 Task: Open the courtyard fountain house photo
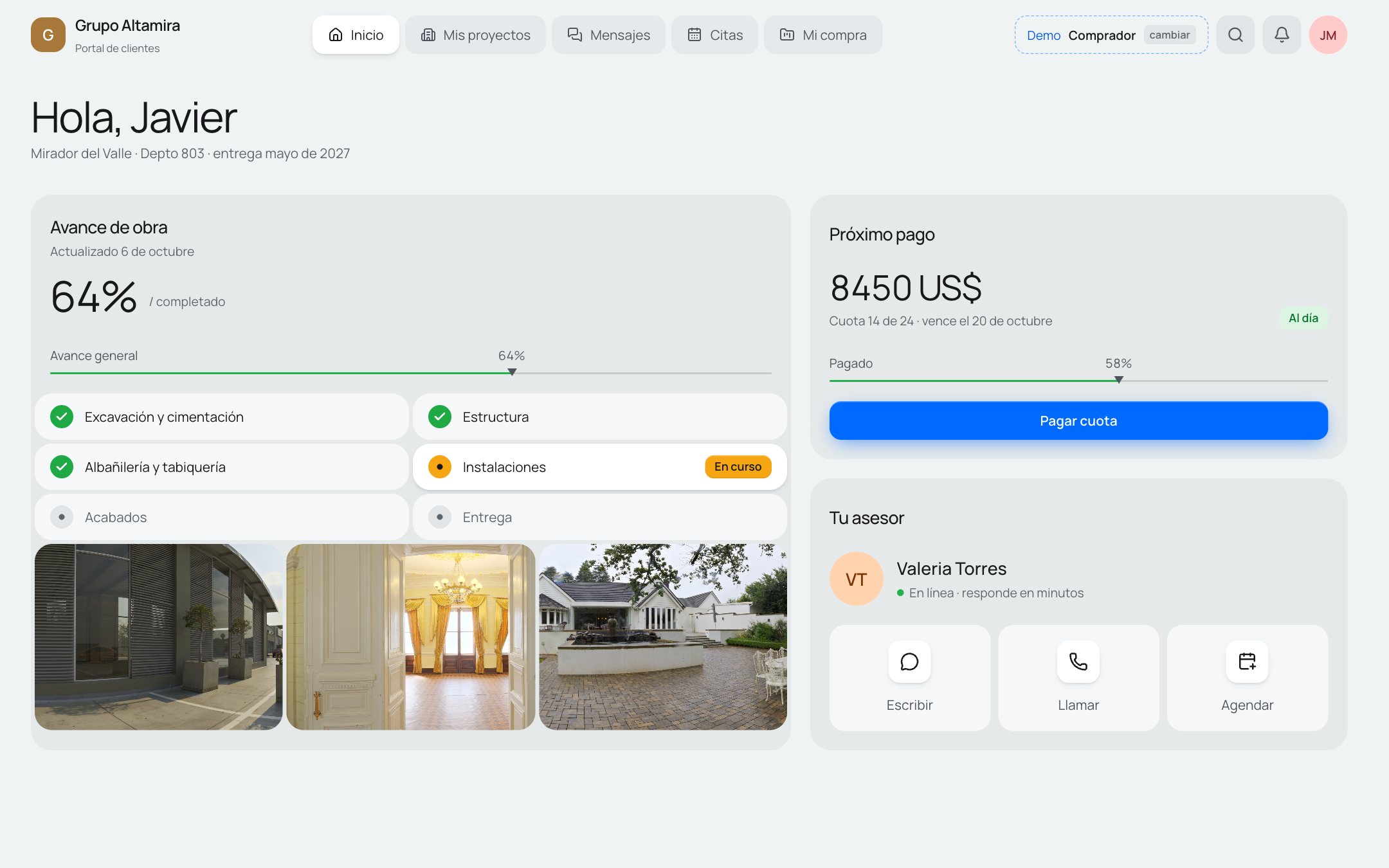(x=663, y=637)
